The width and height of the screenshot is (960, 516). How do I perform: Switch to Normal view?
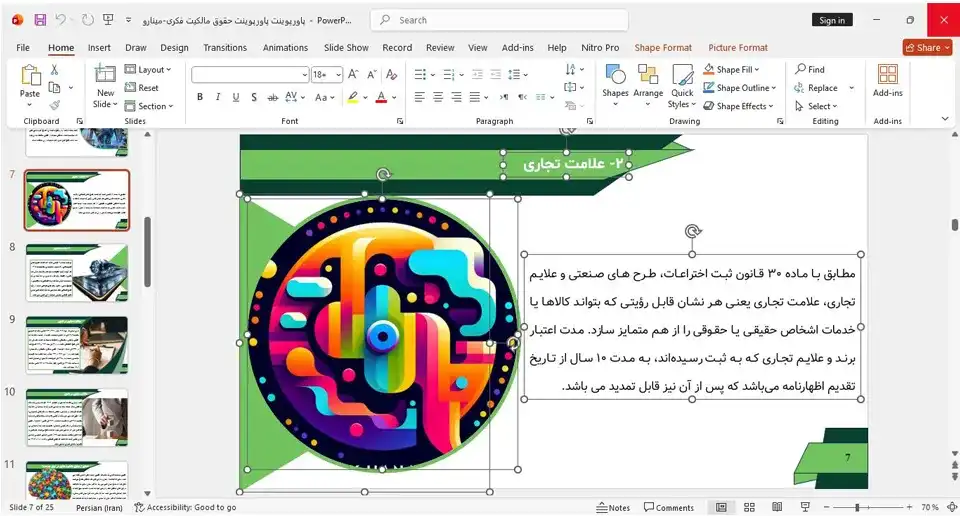click(x=721, y=507)
